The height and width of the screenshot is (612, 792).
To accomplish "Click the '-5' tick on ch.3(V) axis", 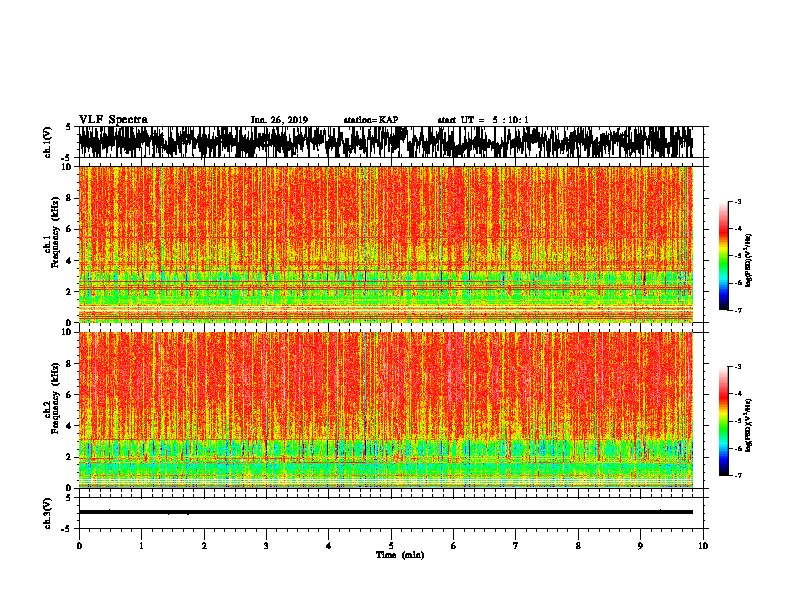I will click(x=67, y=529).
